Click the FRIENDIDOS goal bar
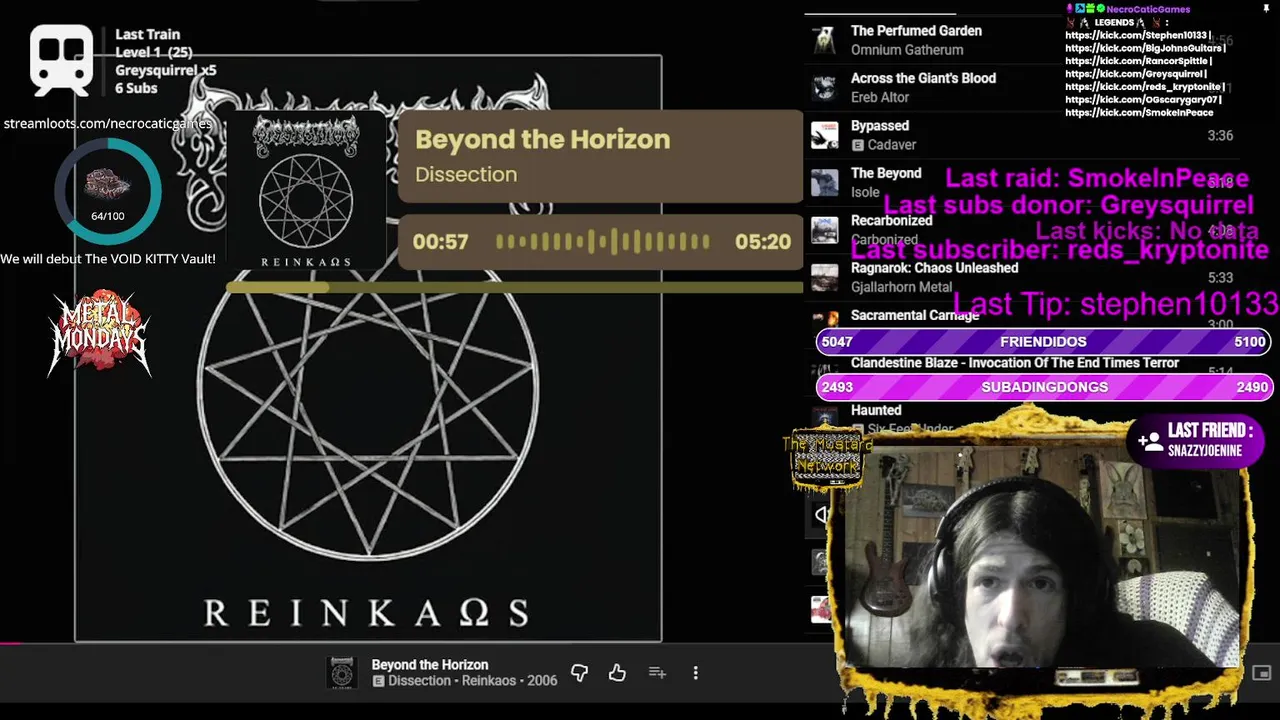 coord(1043,342)
